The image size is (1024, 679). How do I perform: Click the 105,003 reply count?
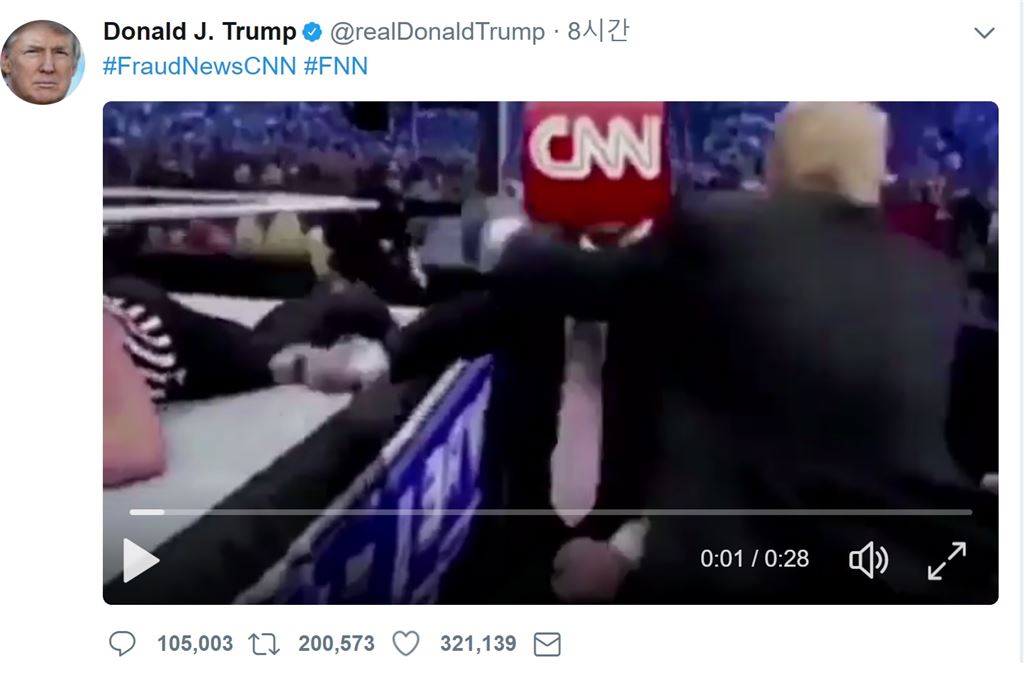195,644
